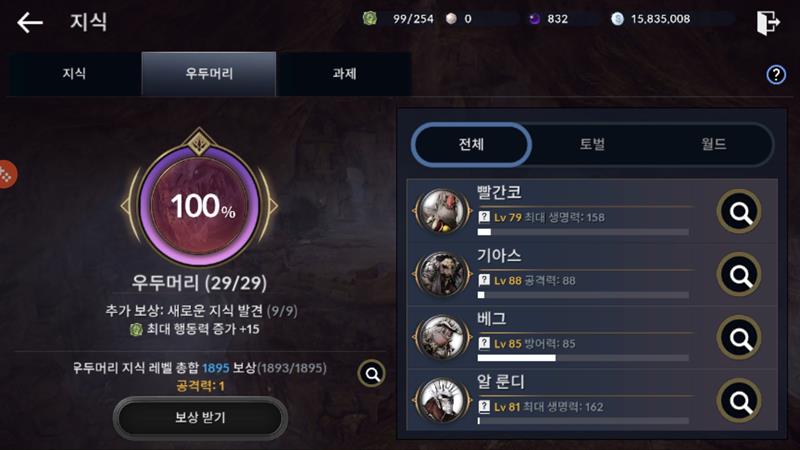The height and width of the screenshot is (450, 800).
Task: Open the help question mark icon
Action: point(776,75)
